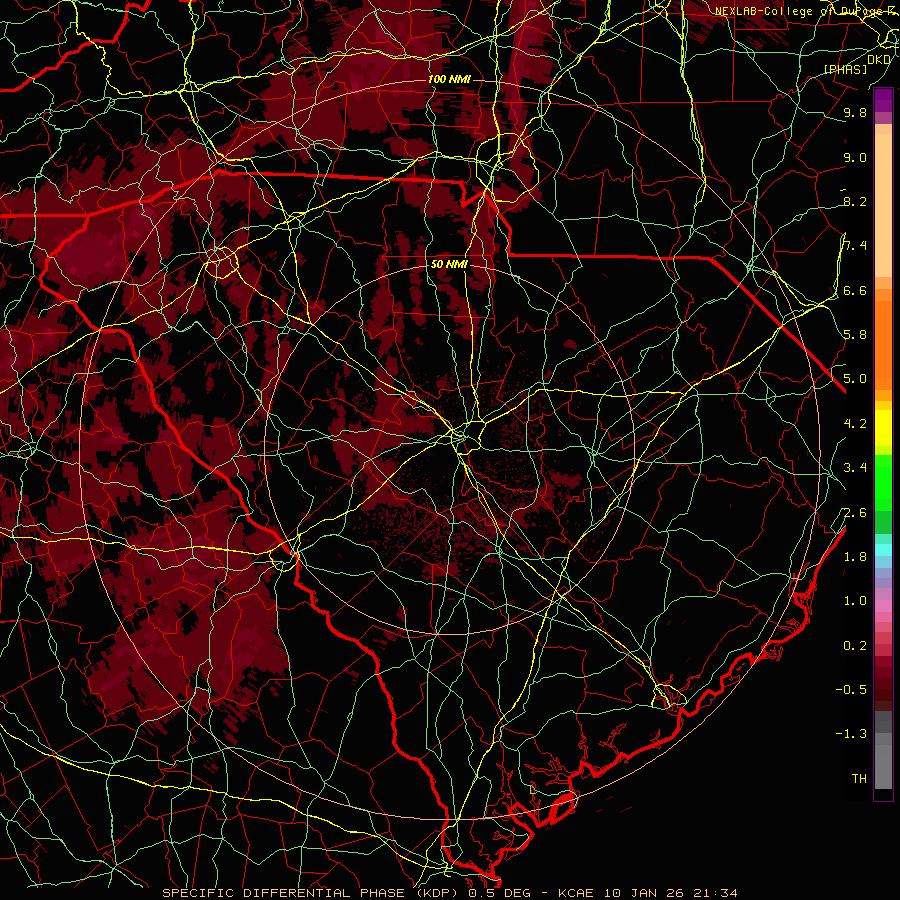900x900 pixels.
Task: Pick the purple band atop the color scale
Action: point(883,100)
